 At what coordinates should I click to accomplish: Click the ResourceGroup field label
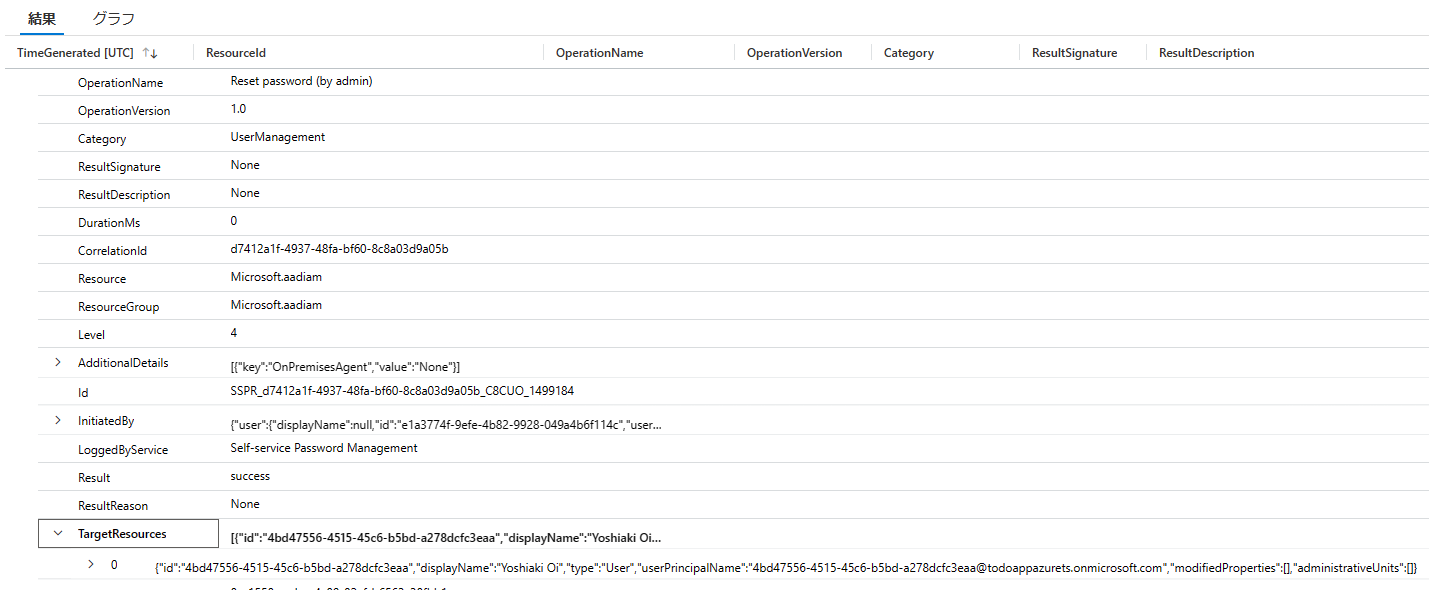pyautogui.click(x=119, y=307)
